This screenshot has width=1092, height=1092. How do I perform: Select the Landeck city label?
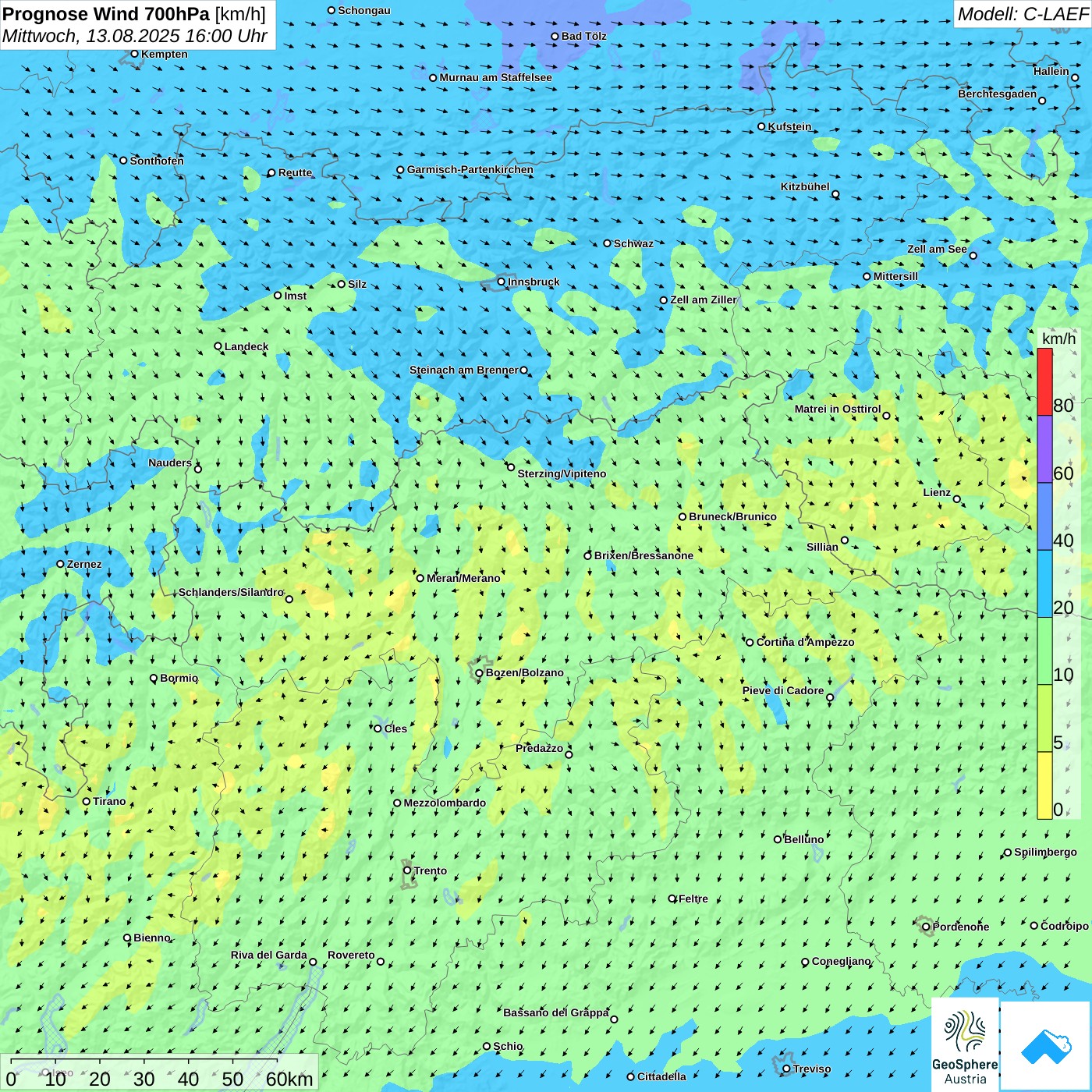[x=246, y=346]
